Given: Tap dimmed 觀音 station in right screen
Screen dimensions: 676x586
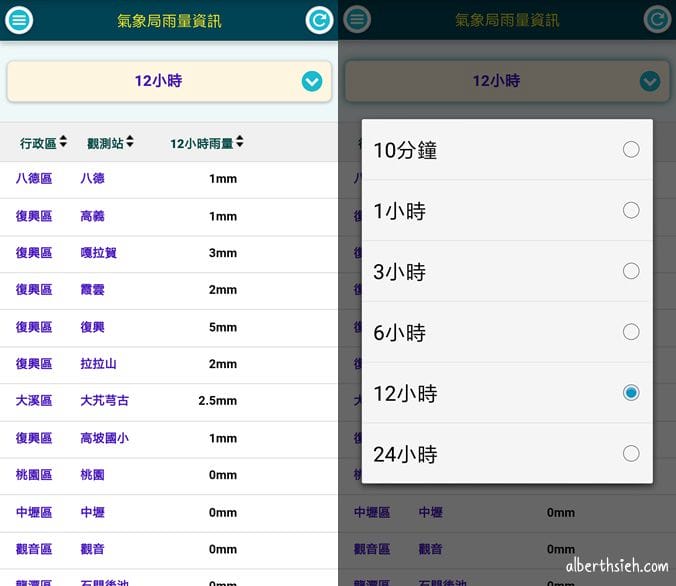Looking at the screenshot, I should [430, 549].
